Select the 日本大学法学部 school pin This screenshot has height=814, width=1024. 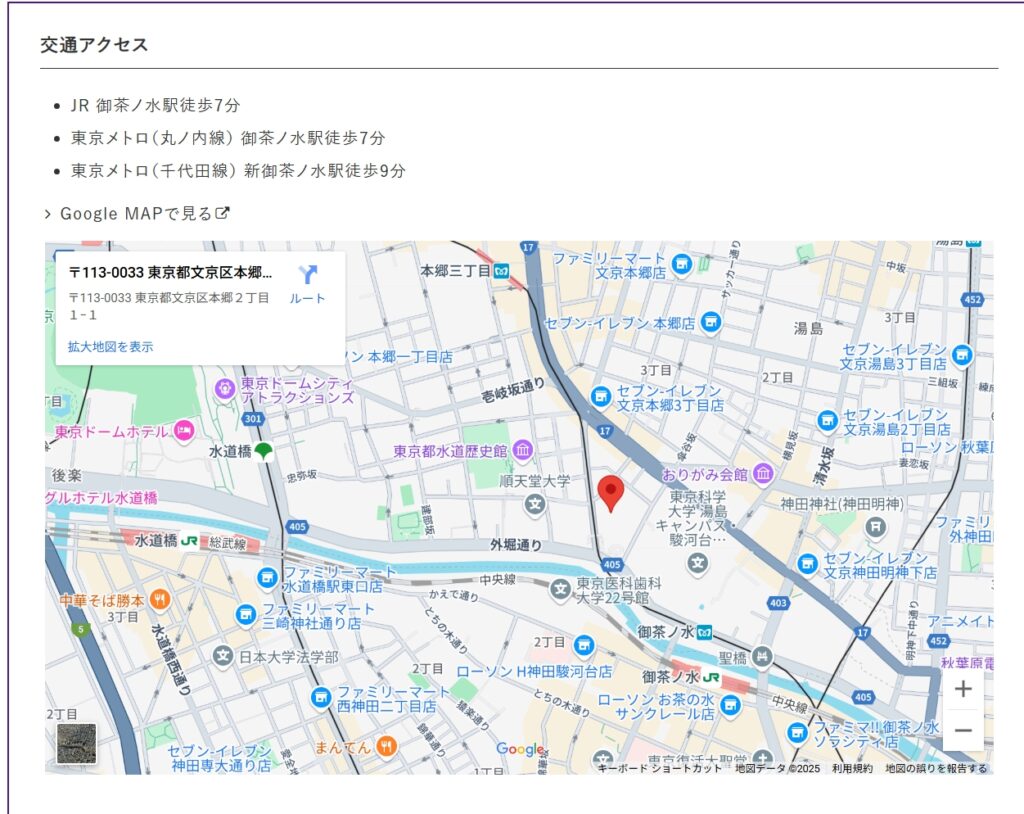click(x=223, y=655)
